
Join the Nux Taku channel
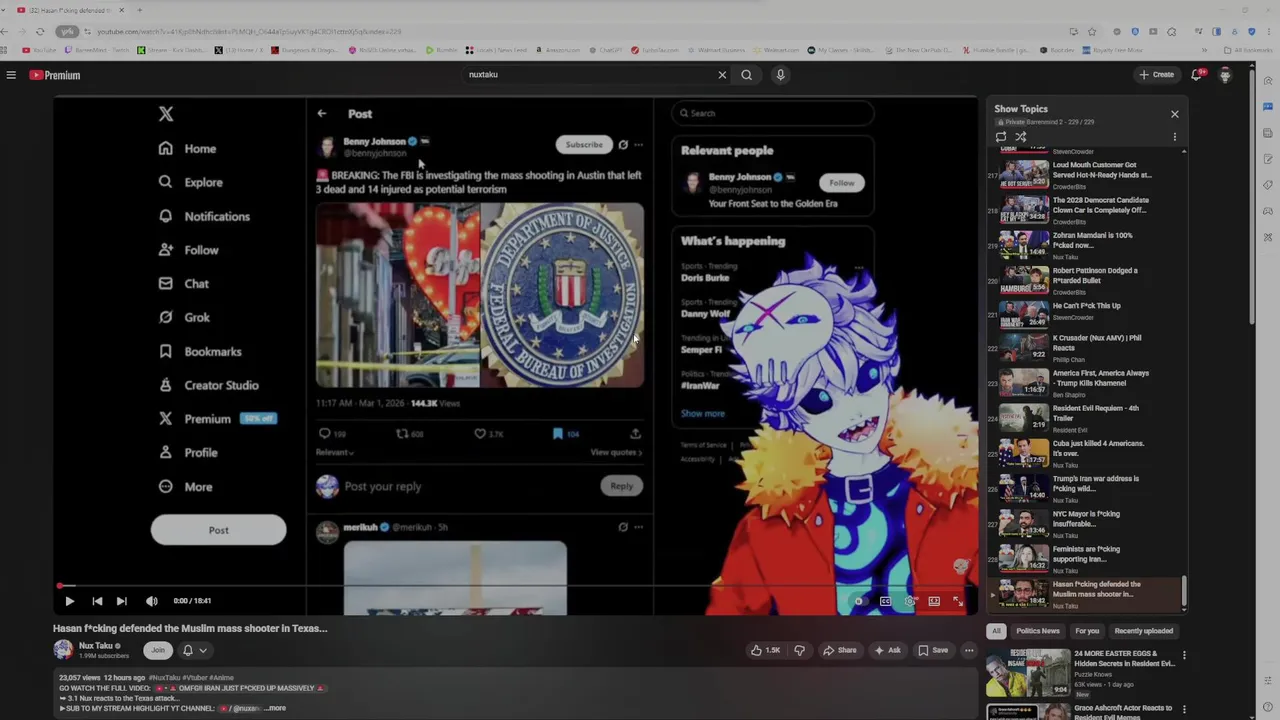[157, 650]
